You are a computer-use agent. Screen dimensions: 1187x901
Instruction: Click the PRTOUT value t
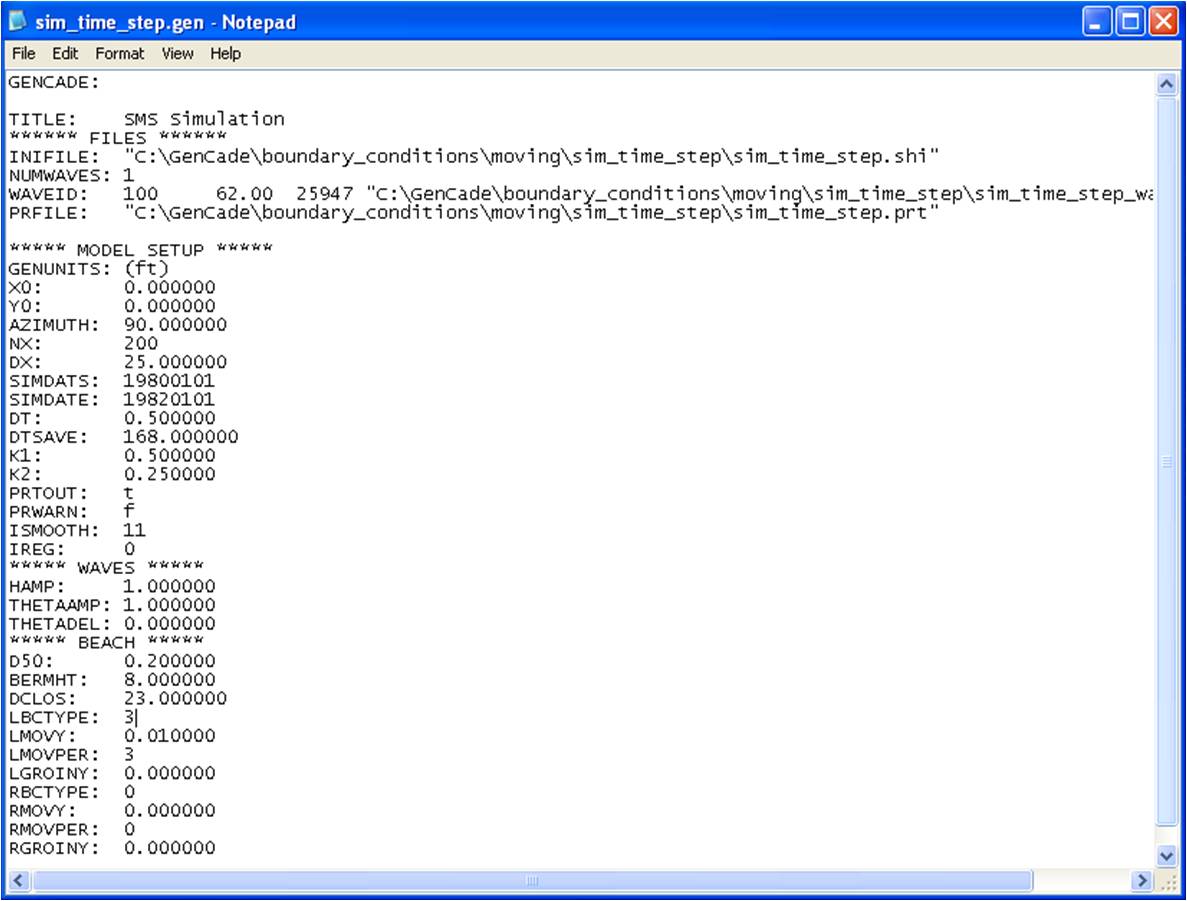pyautogui.click(x=129, y=493)
